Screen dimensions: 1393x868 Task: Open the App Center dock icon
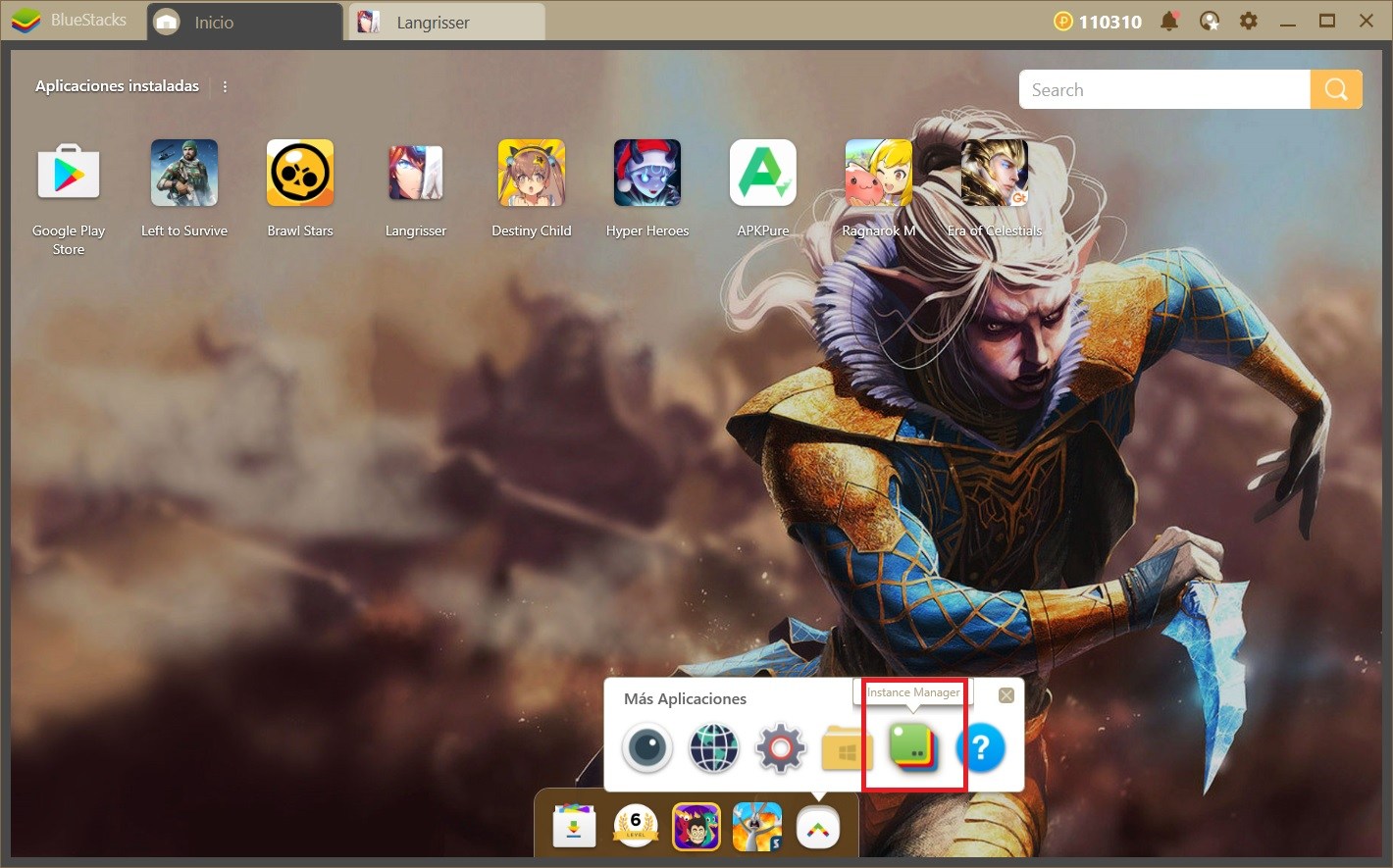click(x=575, y=827)
